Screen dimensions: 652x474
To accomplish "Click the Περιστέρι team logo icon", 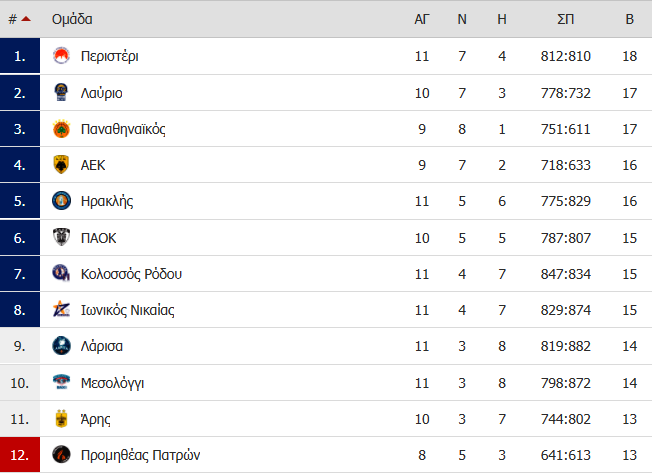I will point(61,56).
